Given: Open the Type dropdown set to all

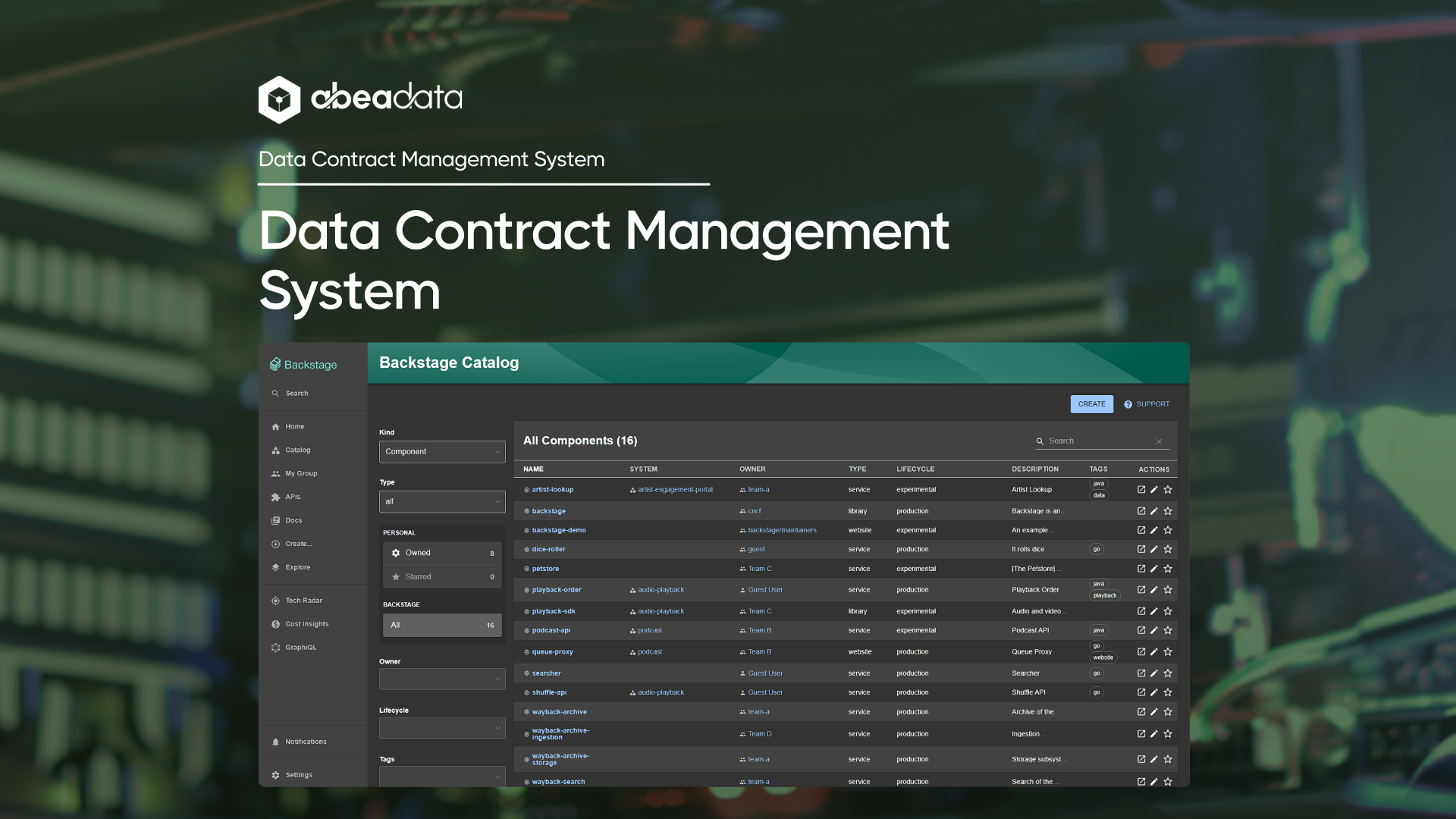Looking at the screenshot, I should pos(442,502).
